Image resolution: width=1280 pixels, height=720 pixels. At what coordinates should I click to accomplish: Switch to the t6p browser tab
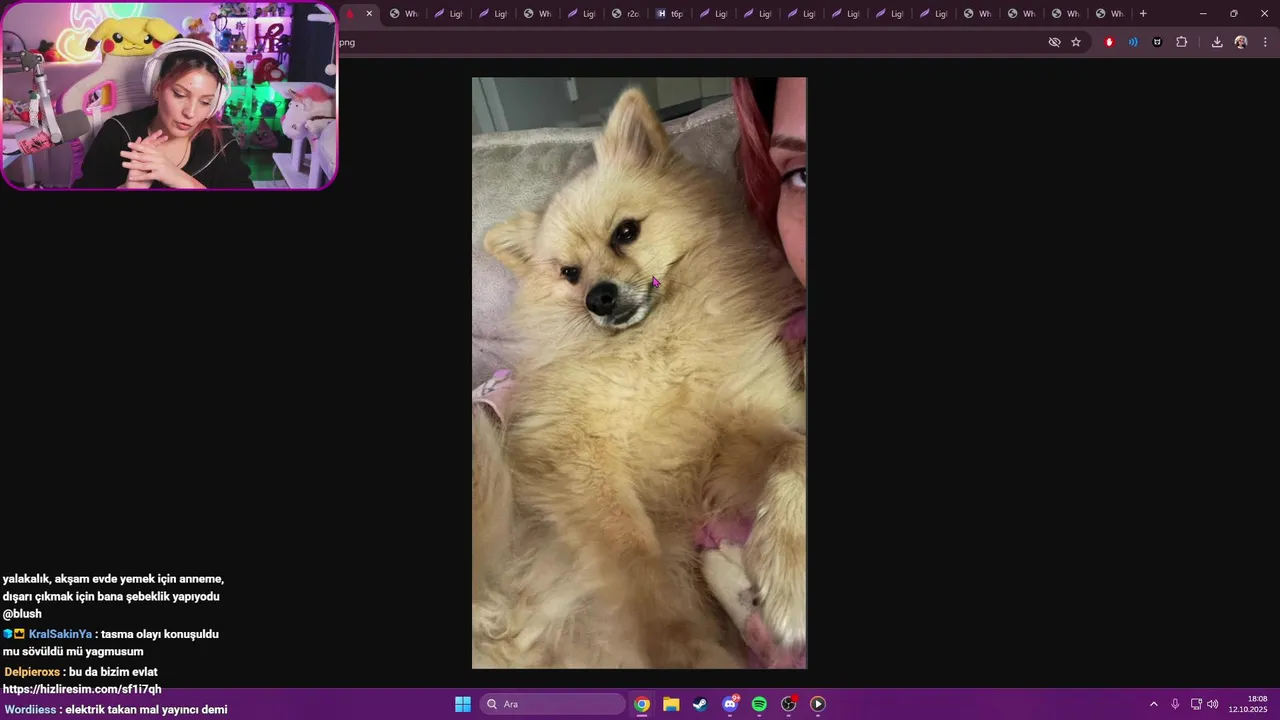tap(669, 14)
